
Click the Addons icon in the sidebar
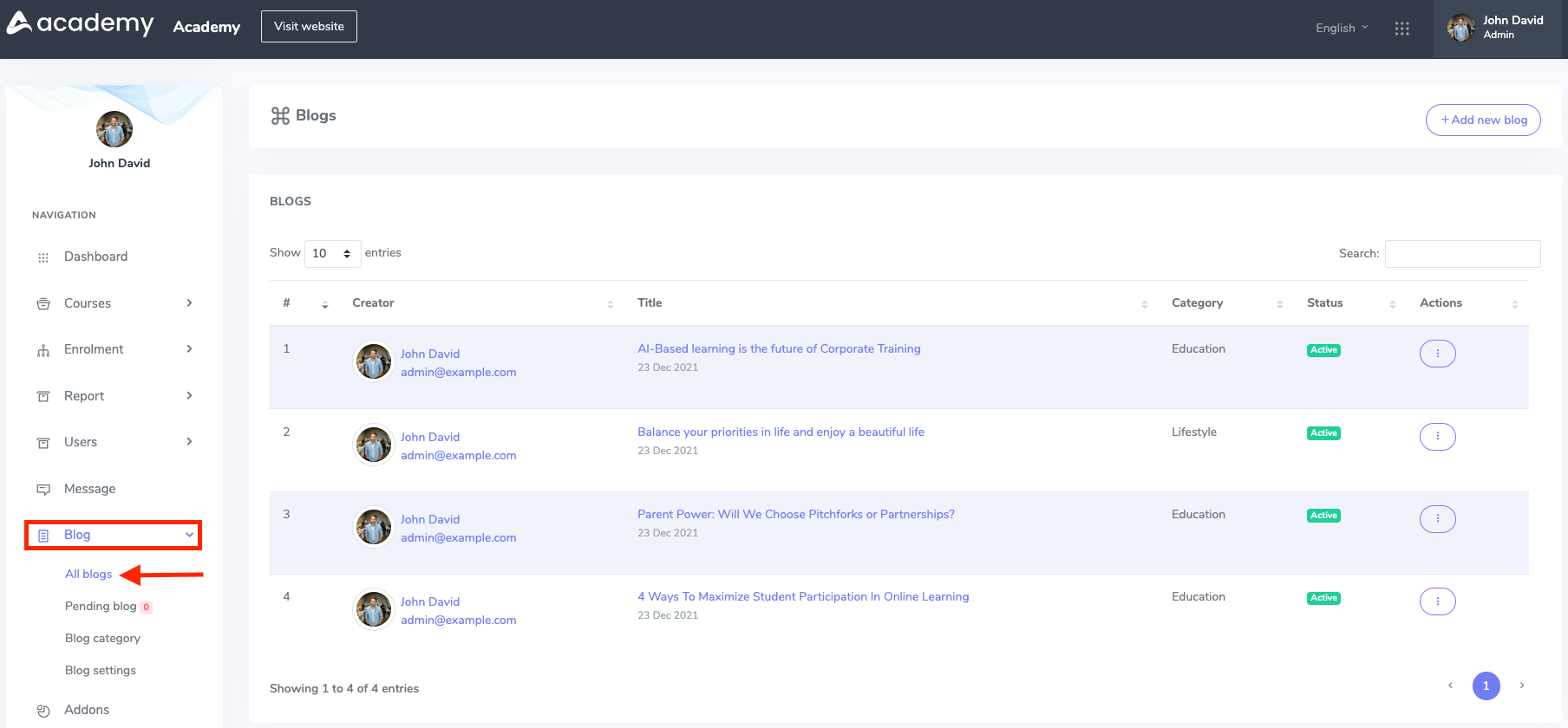point(43,711)
